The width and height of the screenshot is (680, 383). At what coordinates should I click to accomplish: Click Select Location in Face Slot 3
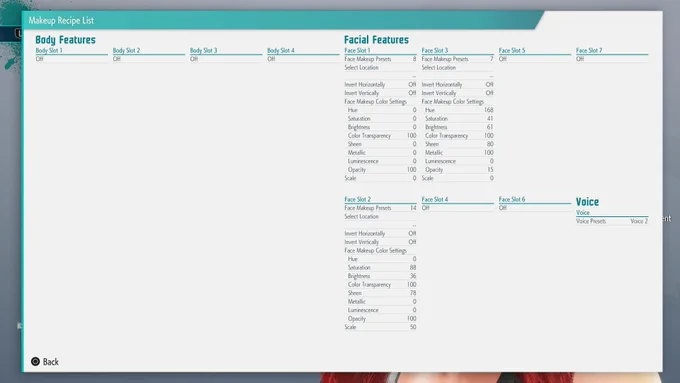[x=438, y=68]
